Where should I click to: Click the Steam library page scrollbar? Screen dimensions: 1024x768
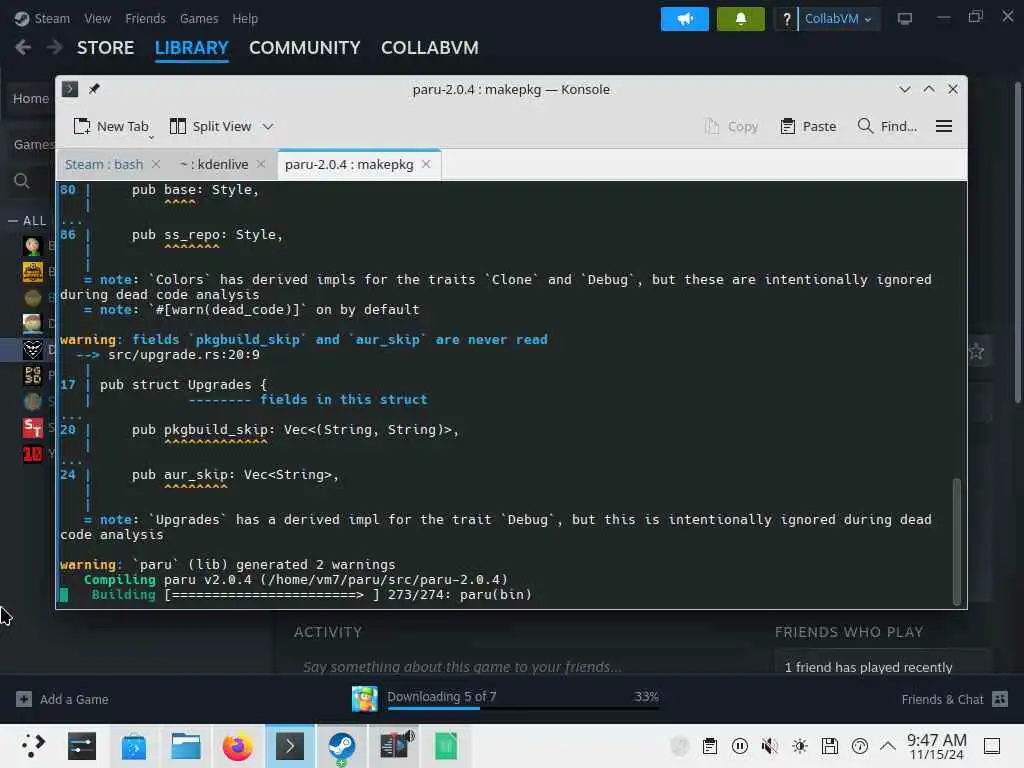(x=1018, y=242)
